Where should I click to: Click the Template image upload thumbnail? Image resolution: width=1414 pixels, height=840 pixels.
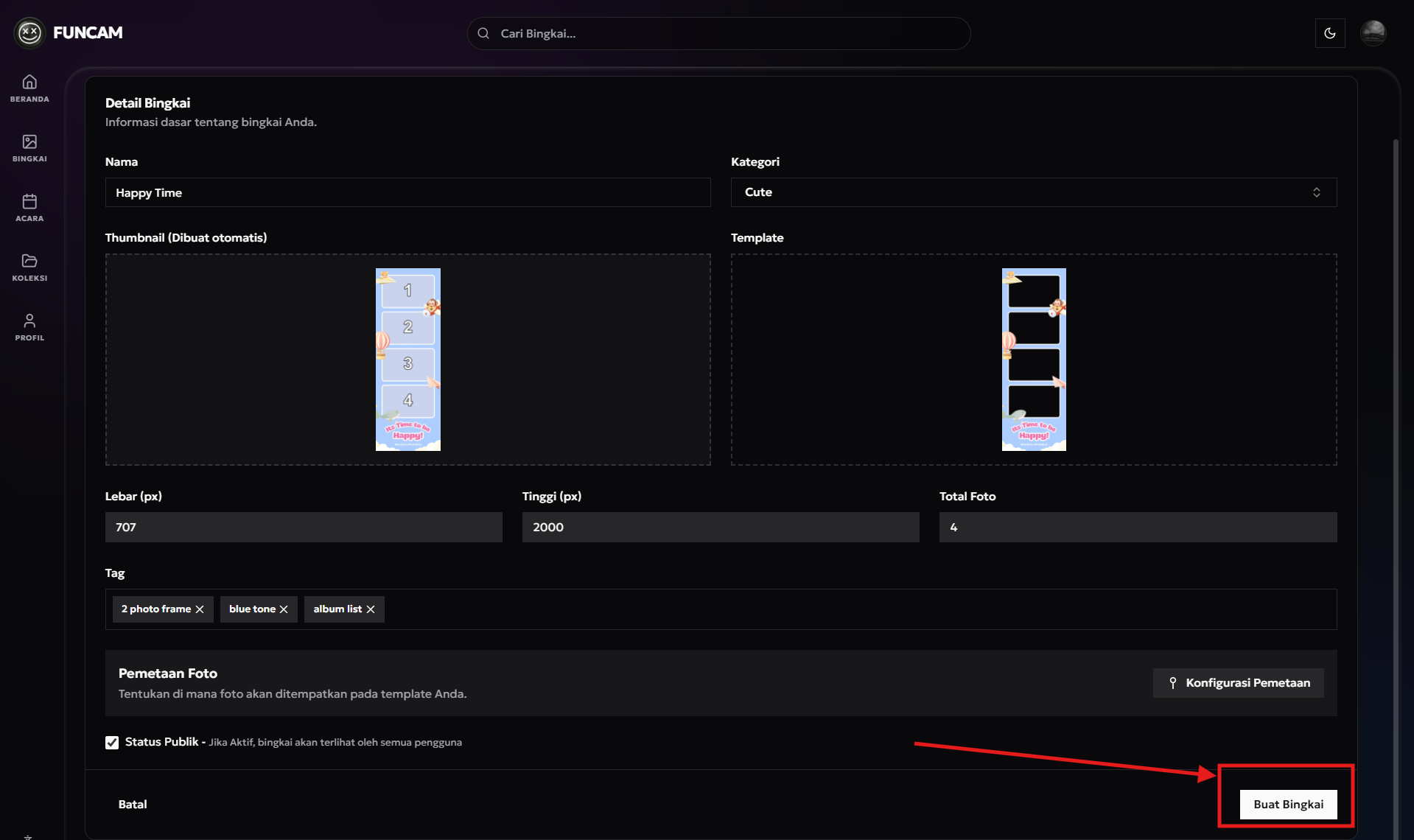1033,360
